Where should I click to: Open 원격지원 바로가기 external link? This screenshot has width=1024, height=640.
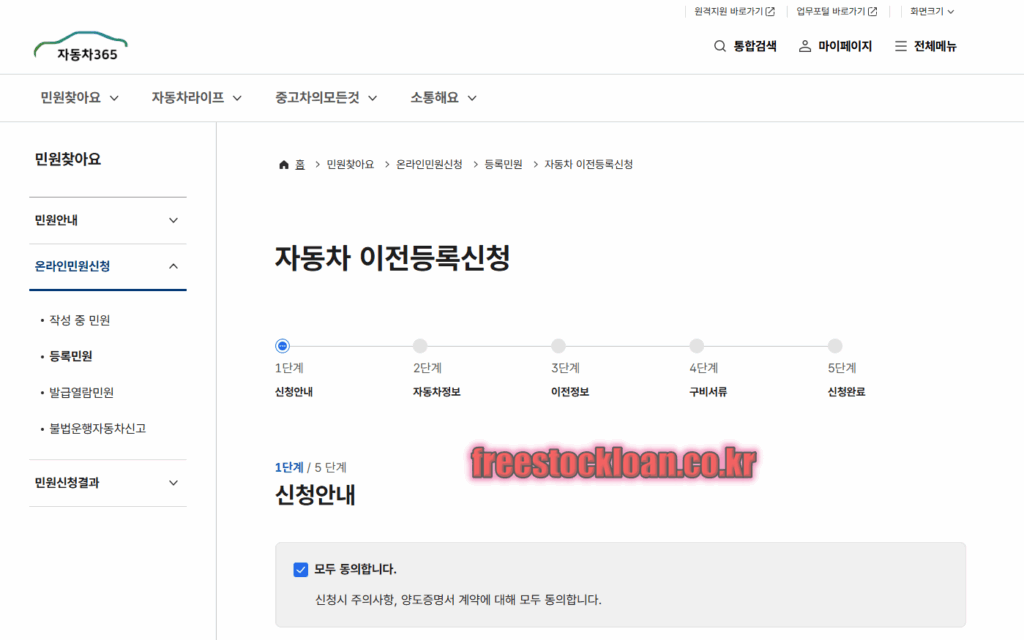(x=735, y=12)
